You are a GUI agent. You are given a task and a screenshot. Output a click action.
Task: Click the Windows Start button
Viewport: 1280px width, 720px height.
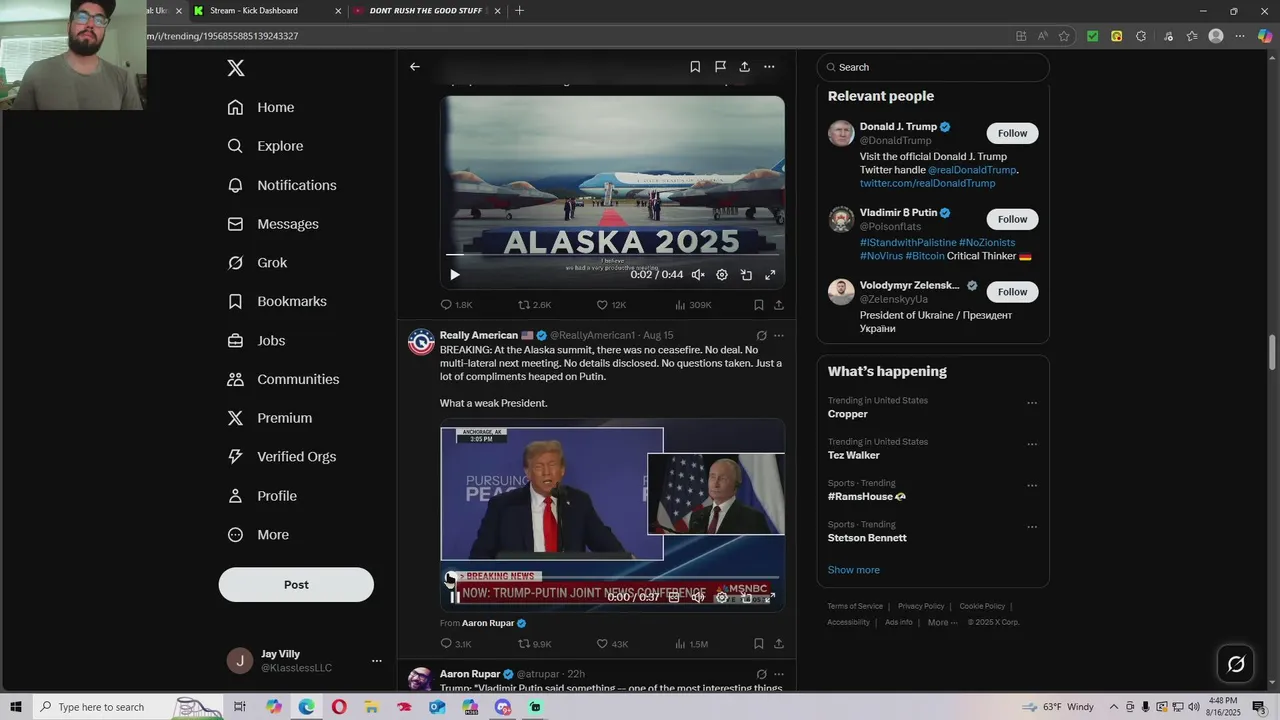15,707
